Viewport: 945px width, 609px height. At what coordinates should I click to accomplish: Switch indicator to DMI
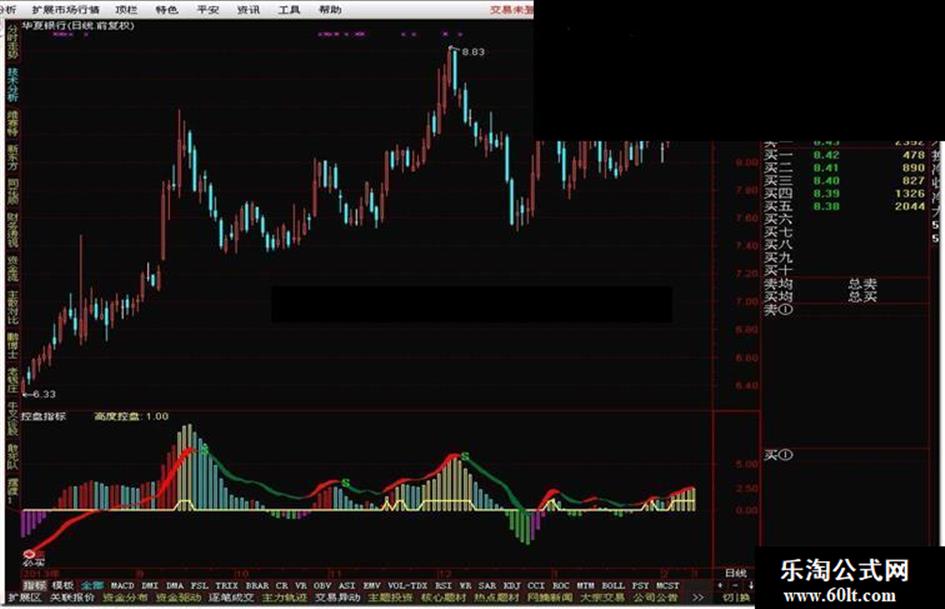tap(149, 585)
